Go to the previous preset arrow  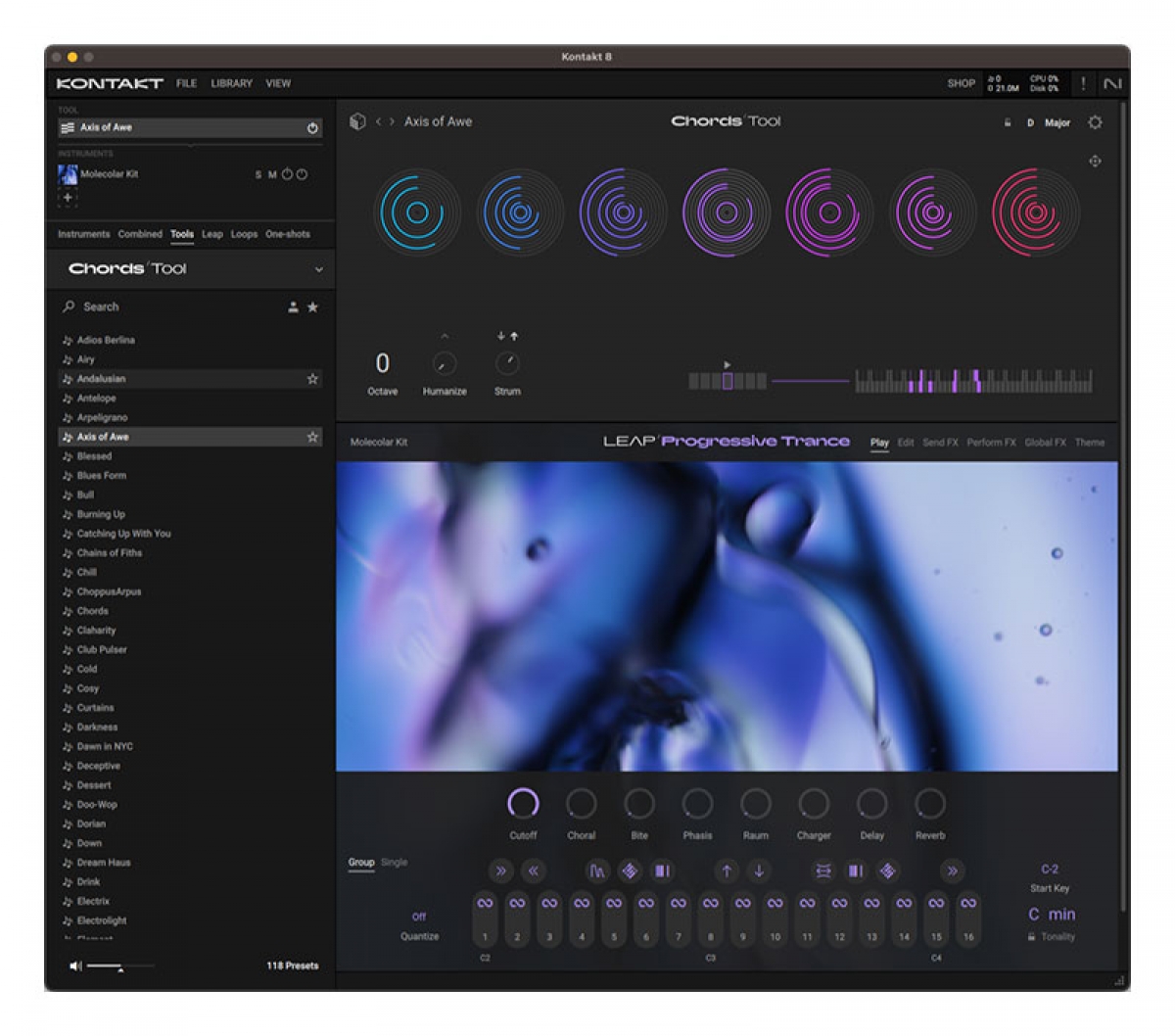(378, 121)
